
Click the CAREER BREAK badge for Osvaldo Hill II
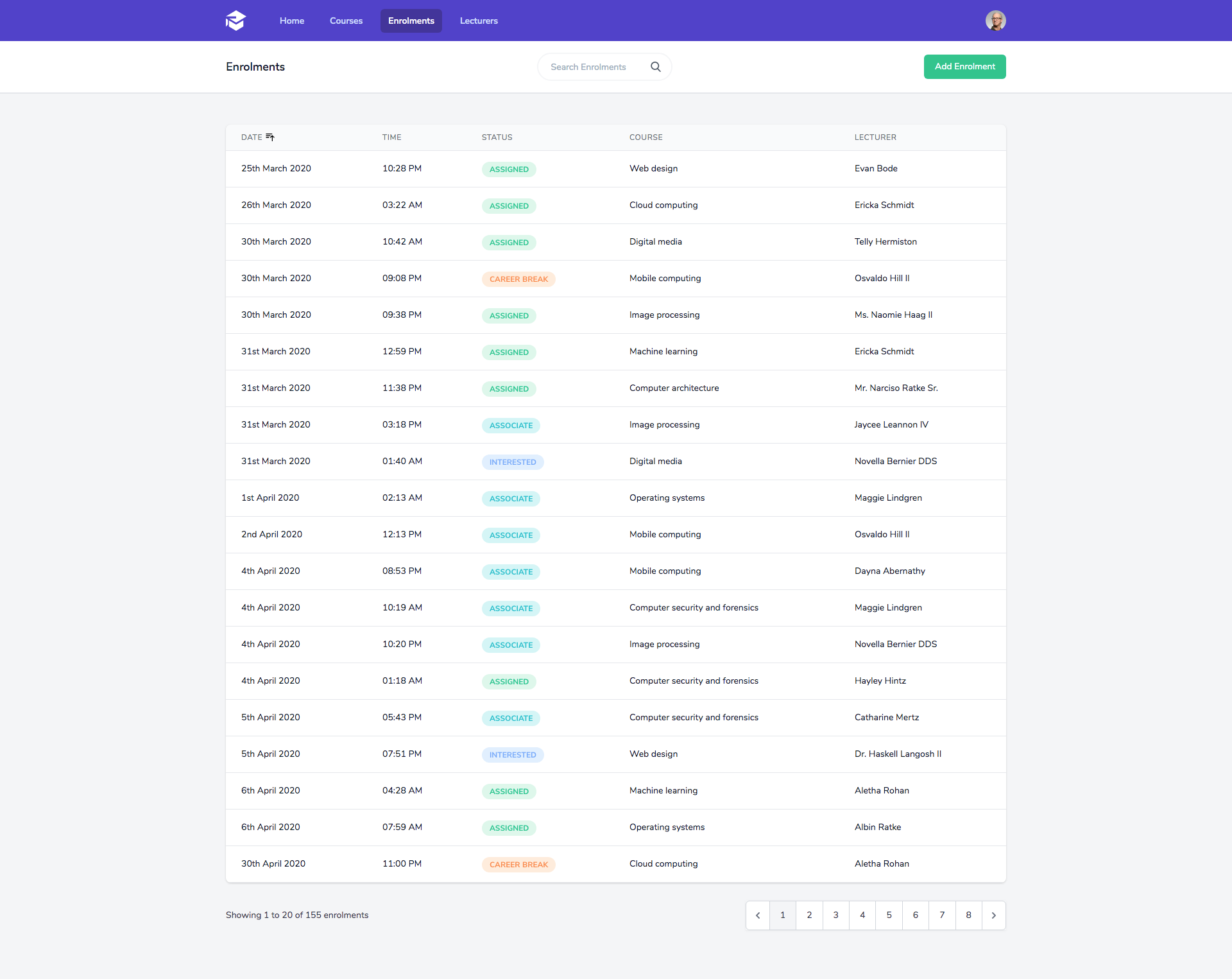[518, 279]
